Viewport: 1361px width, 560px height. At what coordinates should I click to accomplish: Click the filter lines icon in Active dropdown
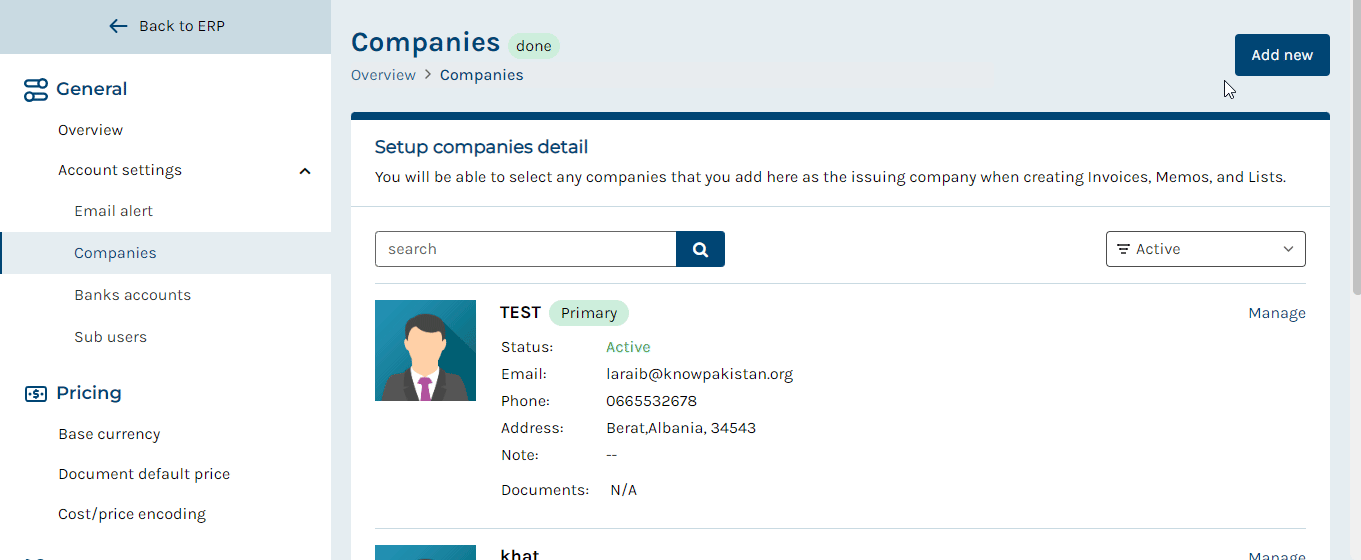1123,249
